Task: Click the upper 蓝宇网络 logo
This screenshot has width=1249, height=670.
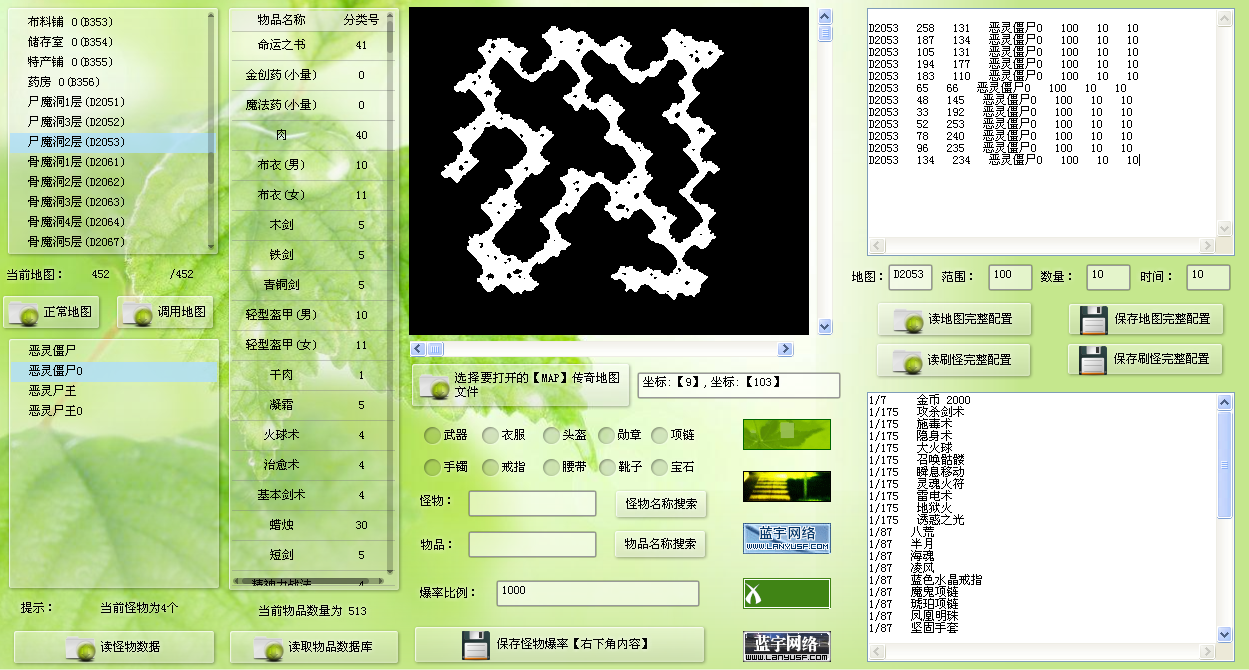Action: 787,538
